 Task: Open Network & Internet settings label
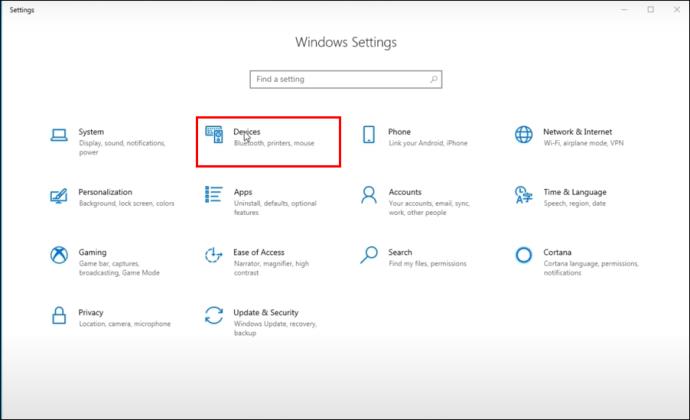[x=577, y=132]
